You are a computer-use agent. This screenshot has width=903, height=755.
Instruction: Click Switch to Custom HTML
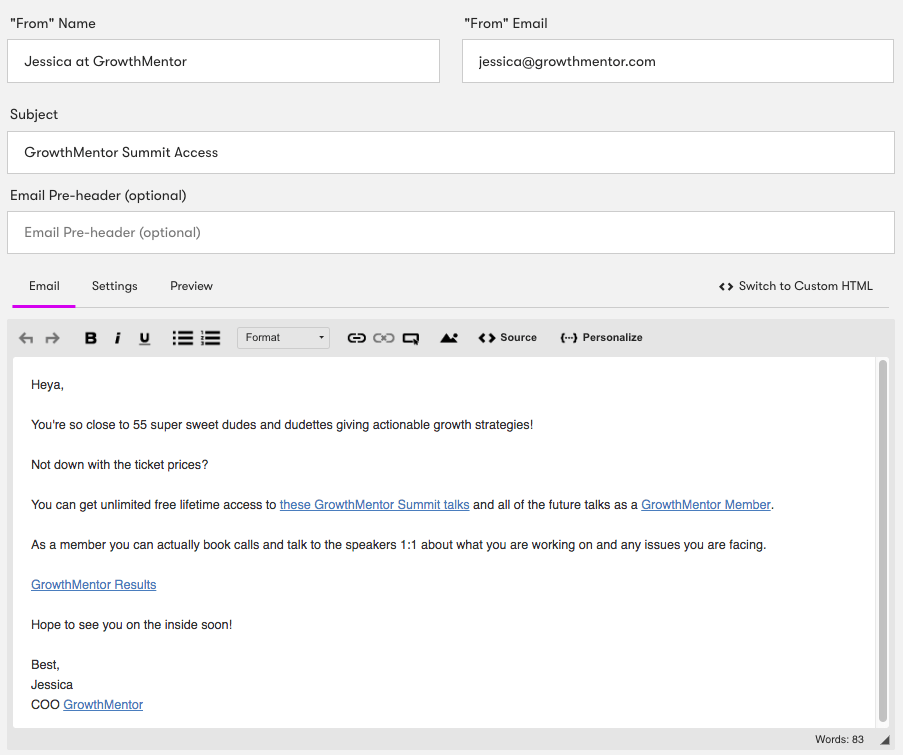click(795, 286)
